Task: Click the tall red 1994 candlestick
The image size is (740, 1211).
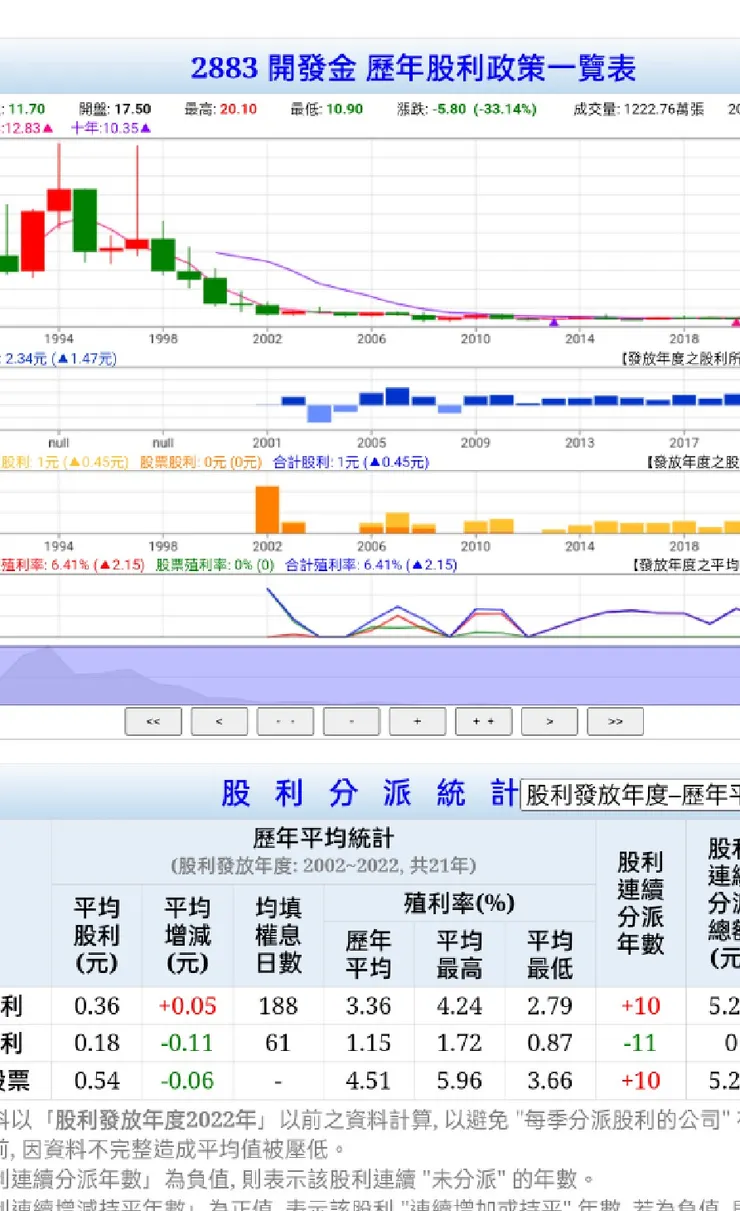Action: [x=59, y=199]
